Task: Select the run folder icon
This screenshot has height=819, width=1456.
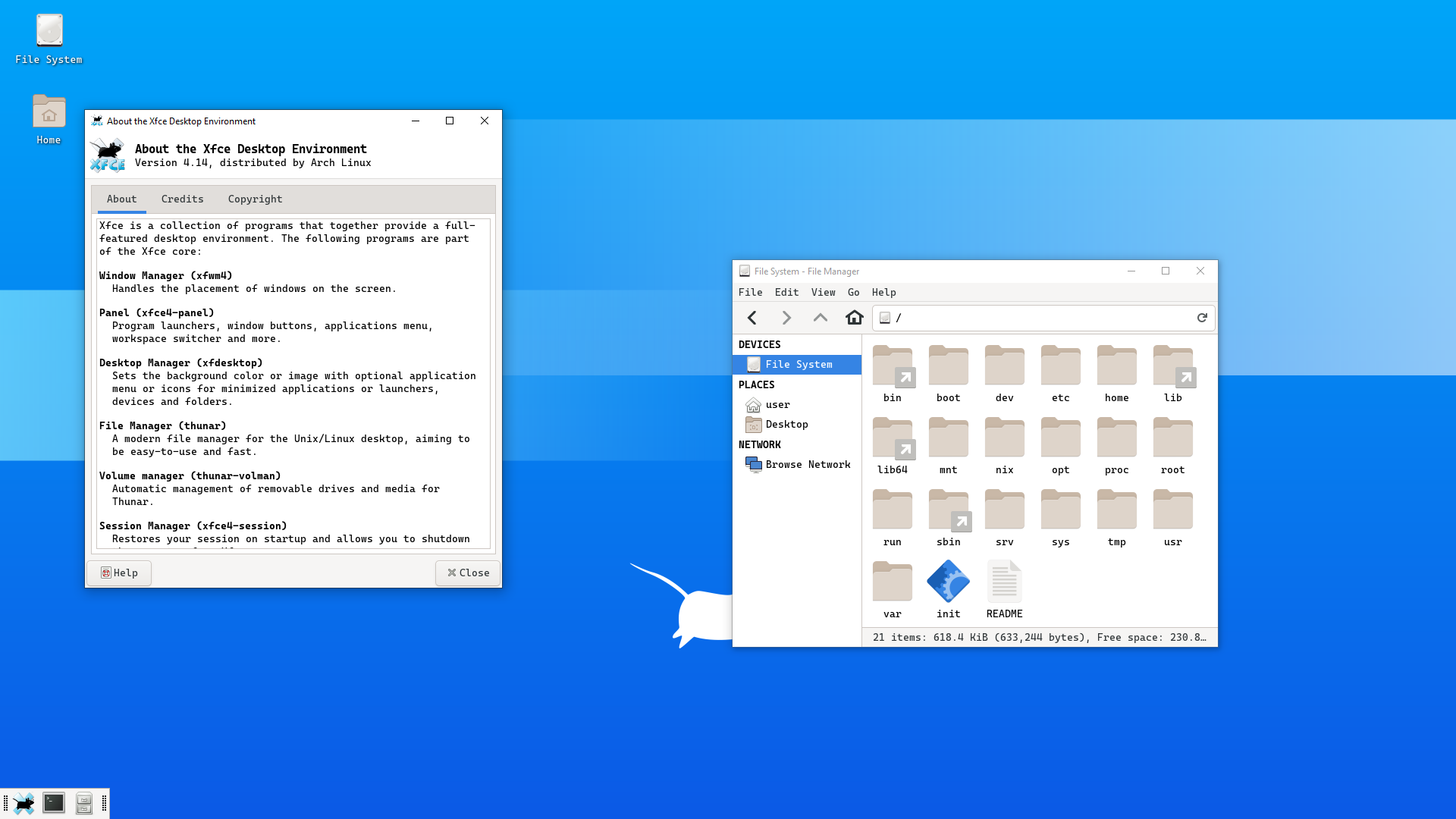Action: (893, 510)
